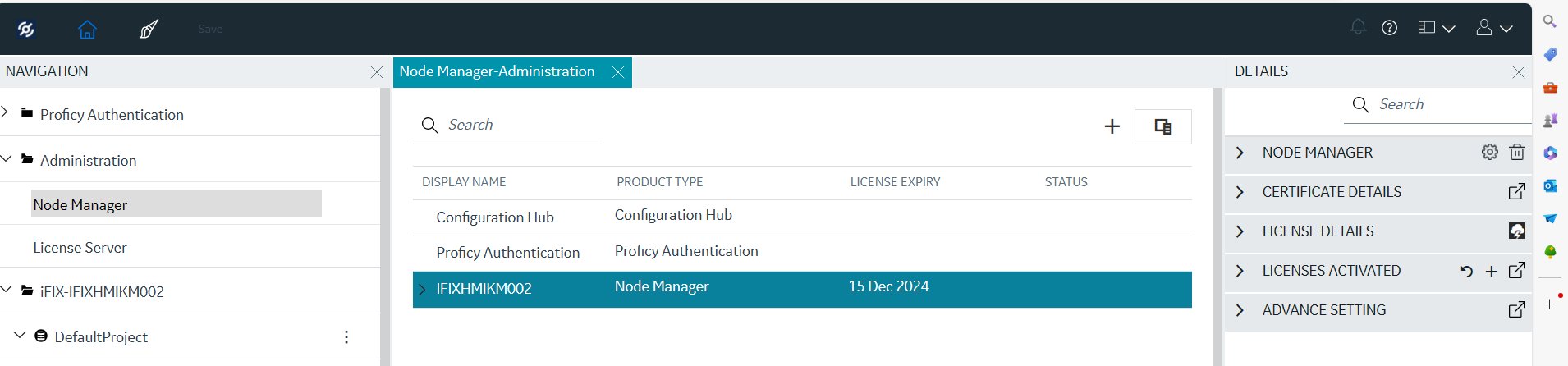Open the help question mark icon
The height and width of the screenshot is (366, 1568).
[1389, 28]
